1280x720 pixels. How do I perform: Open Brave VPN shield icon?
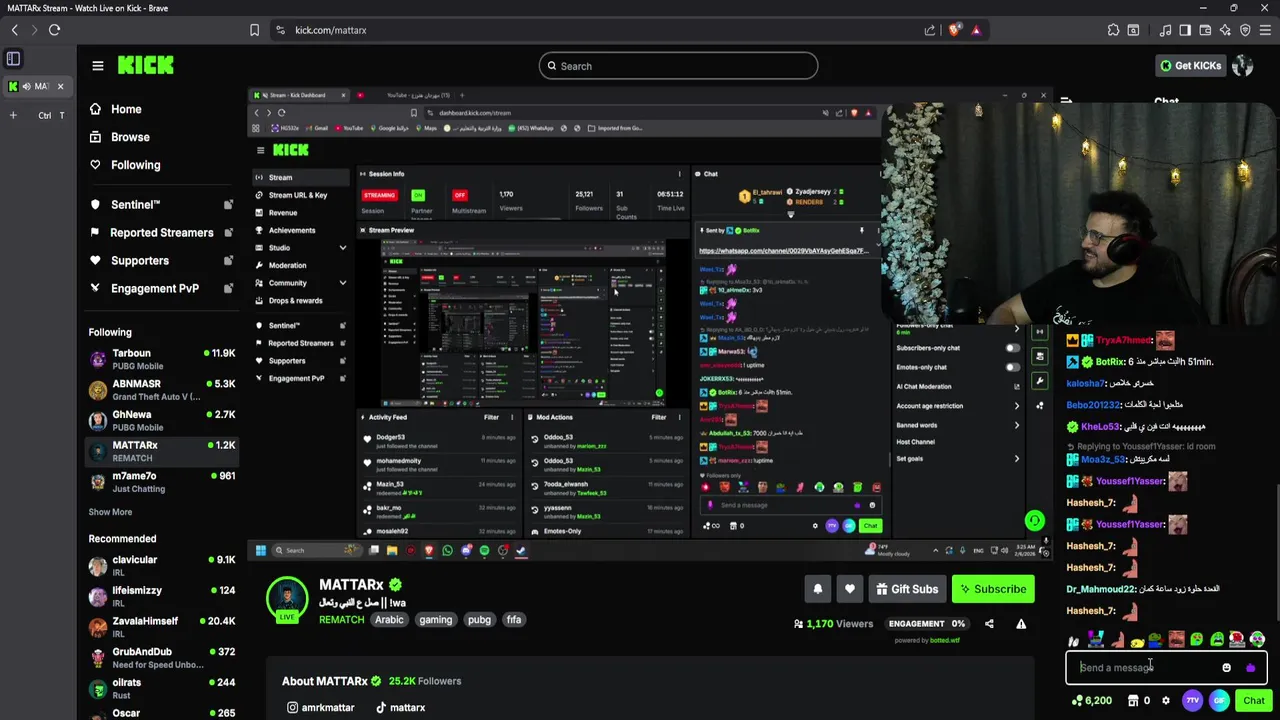1245,30
